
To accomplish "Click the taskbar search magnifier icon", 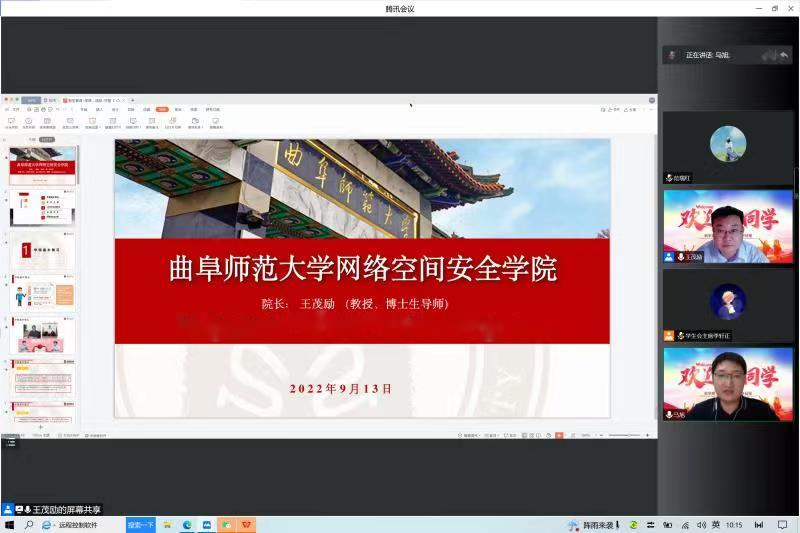I will click(29, 525).
